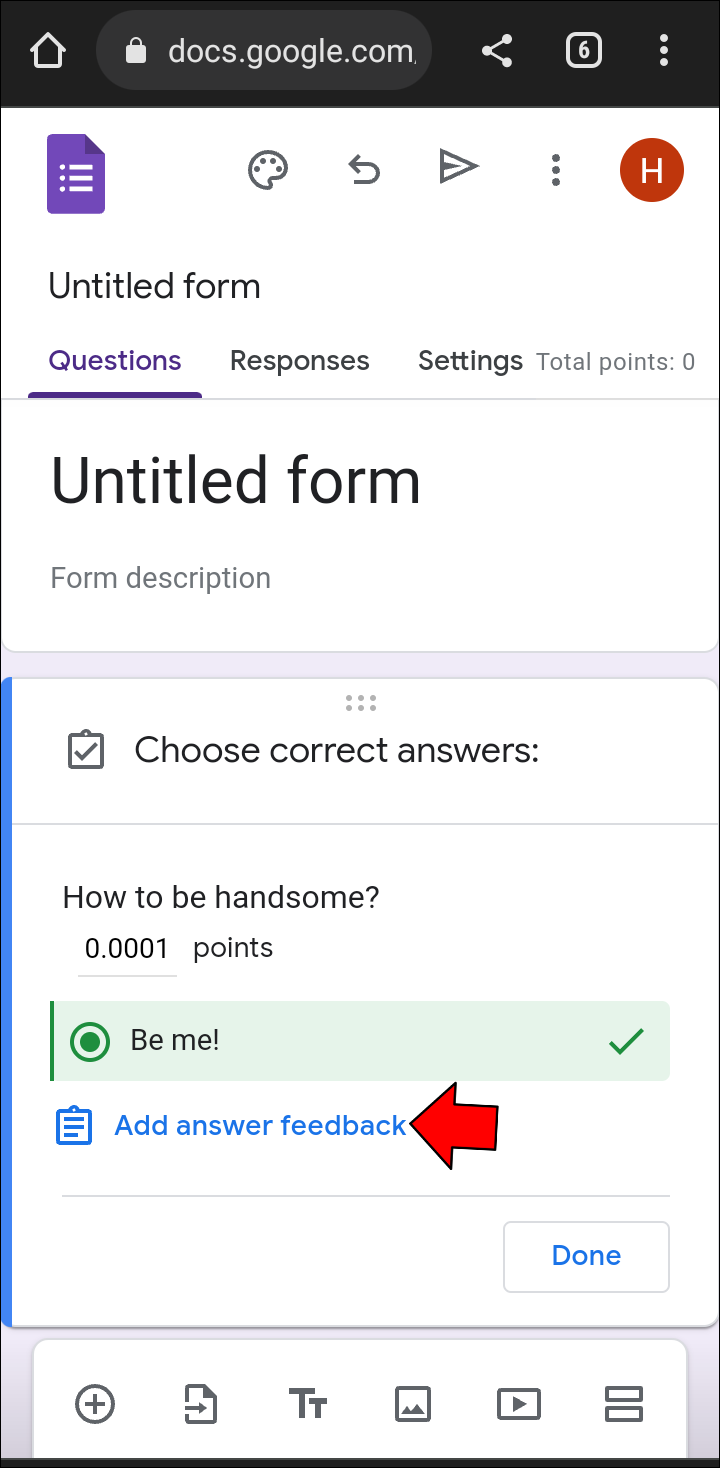Click the 0.0001 points input field

point(127,949)
